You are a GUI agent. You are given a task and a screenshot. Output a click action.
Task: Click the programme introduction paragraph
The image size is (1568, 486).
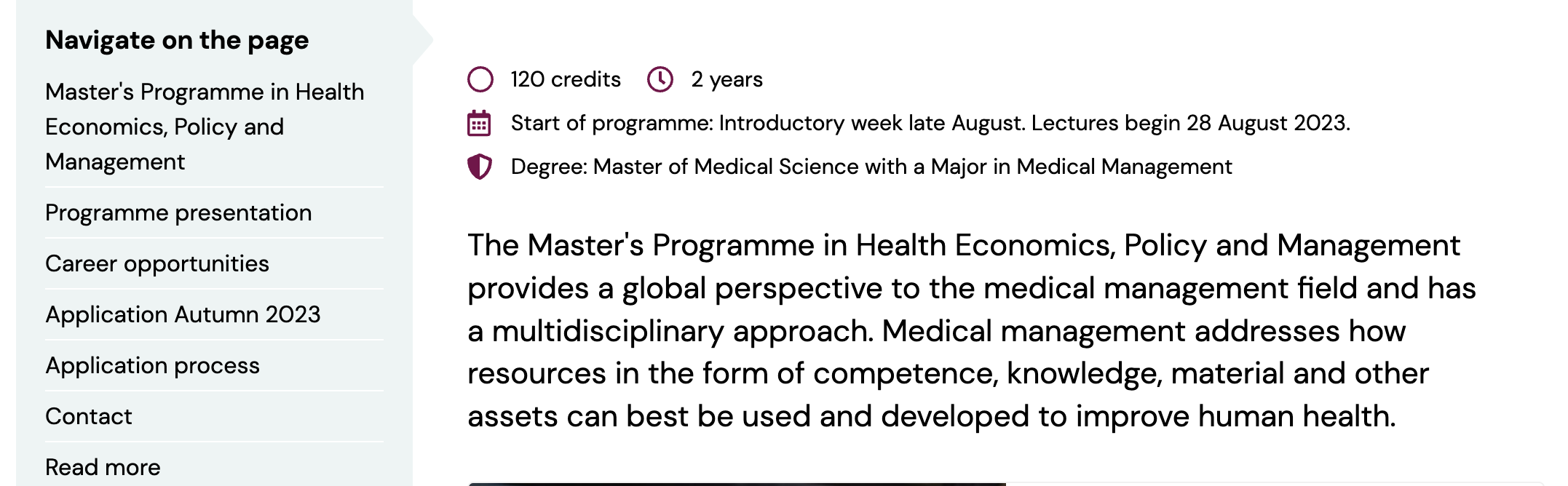(971, 331)
